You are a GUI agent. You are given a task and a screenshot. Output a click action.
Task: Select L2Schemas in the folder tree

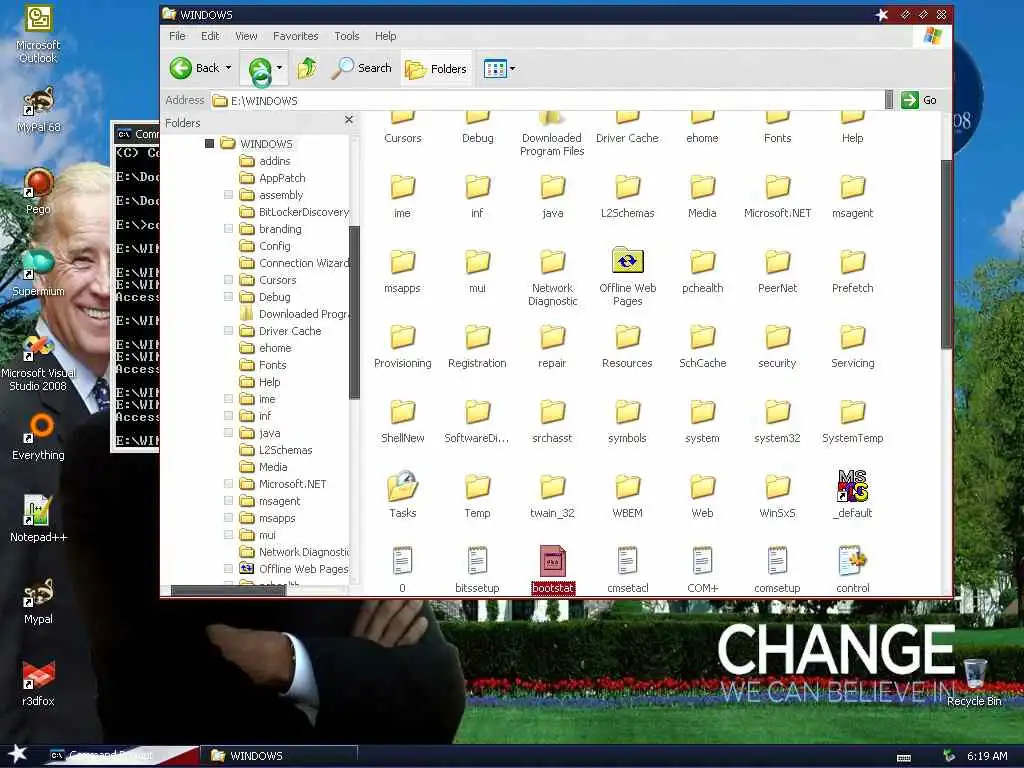click(x=276, y=449)
